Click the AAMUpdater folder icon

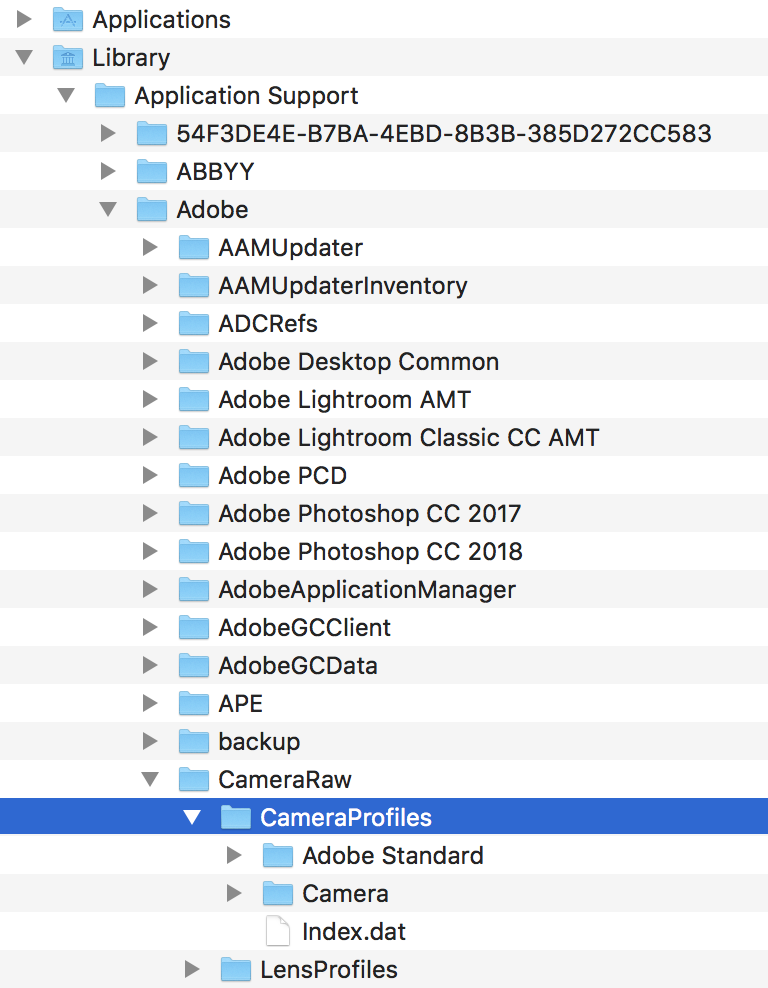click(x=194, y=248)
